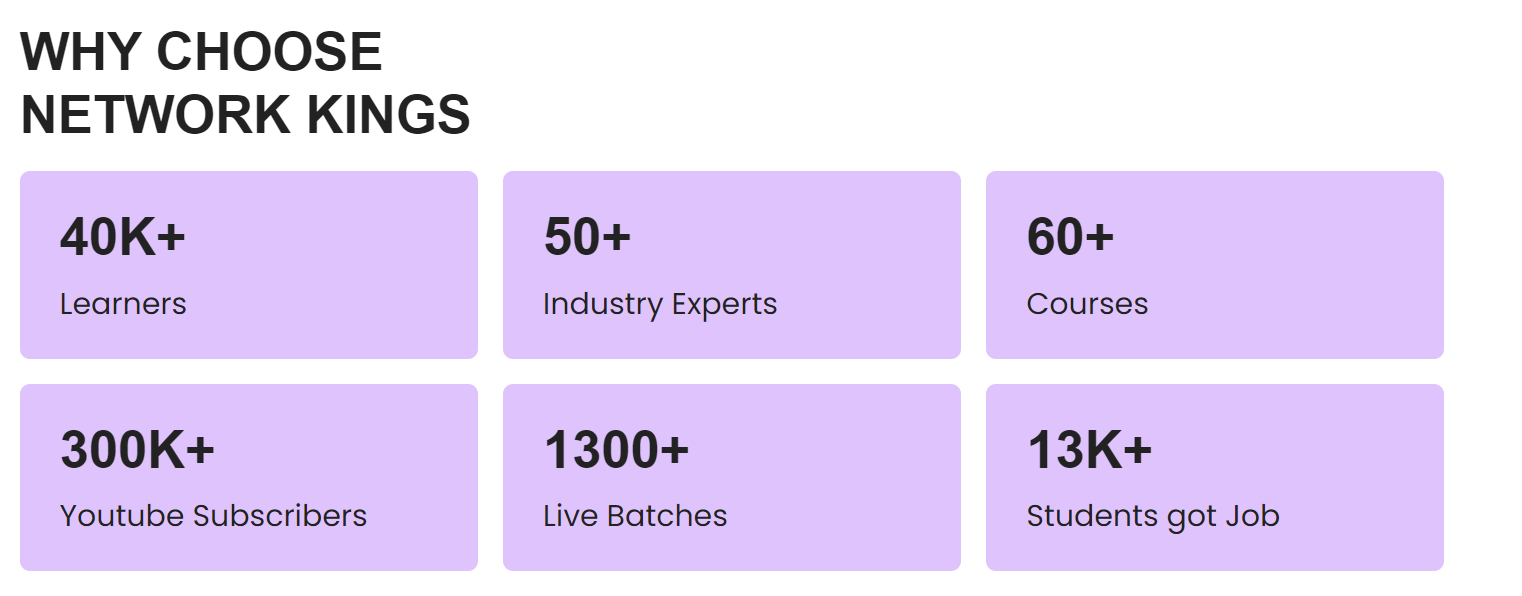1522x596 pixels.
Task: Click the Courses label
Action: click(x=1087, y=303)
